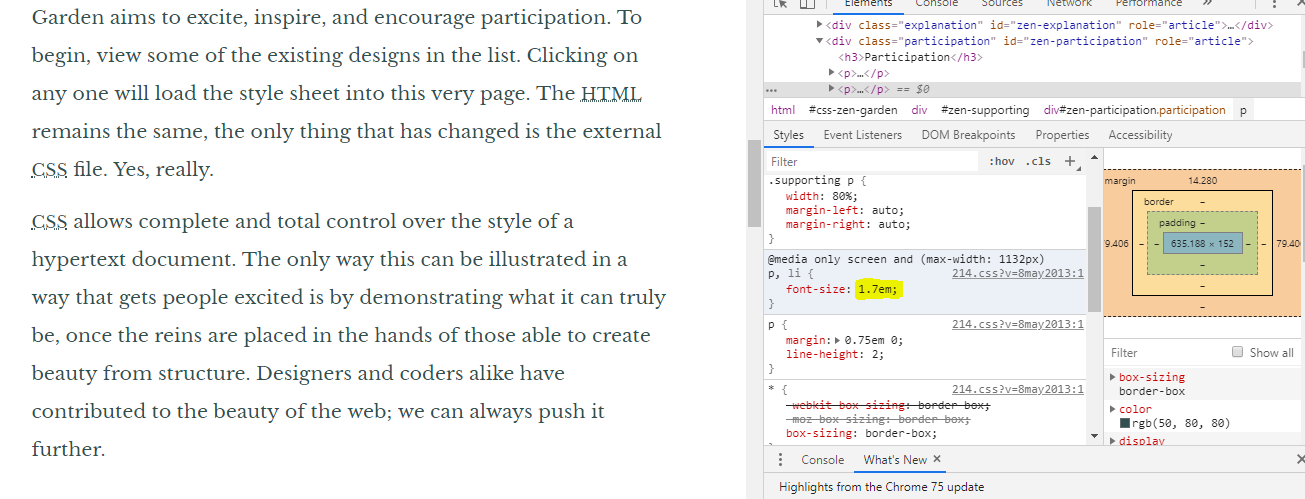Click the #zen-supporting breadcrumb
The width and height of the screenshot is (1305, 499).
click(x=985, y=110)
